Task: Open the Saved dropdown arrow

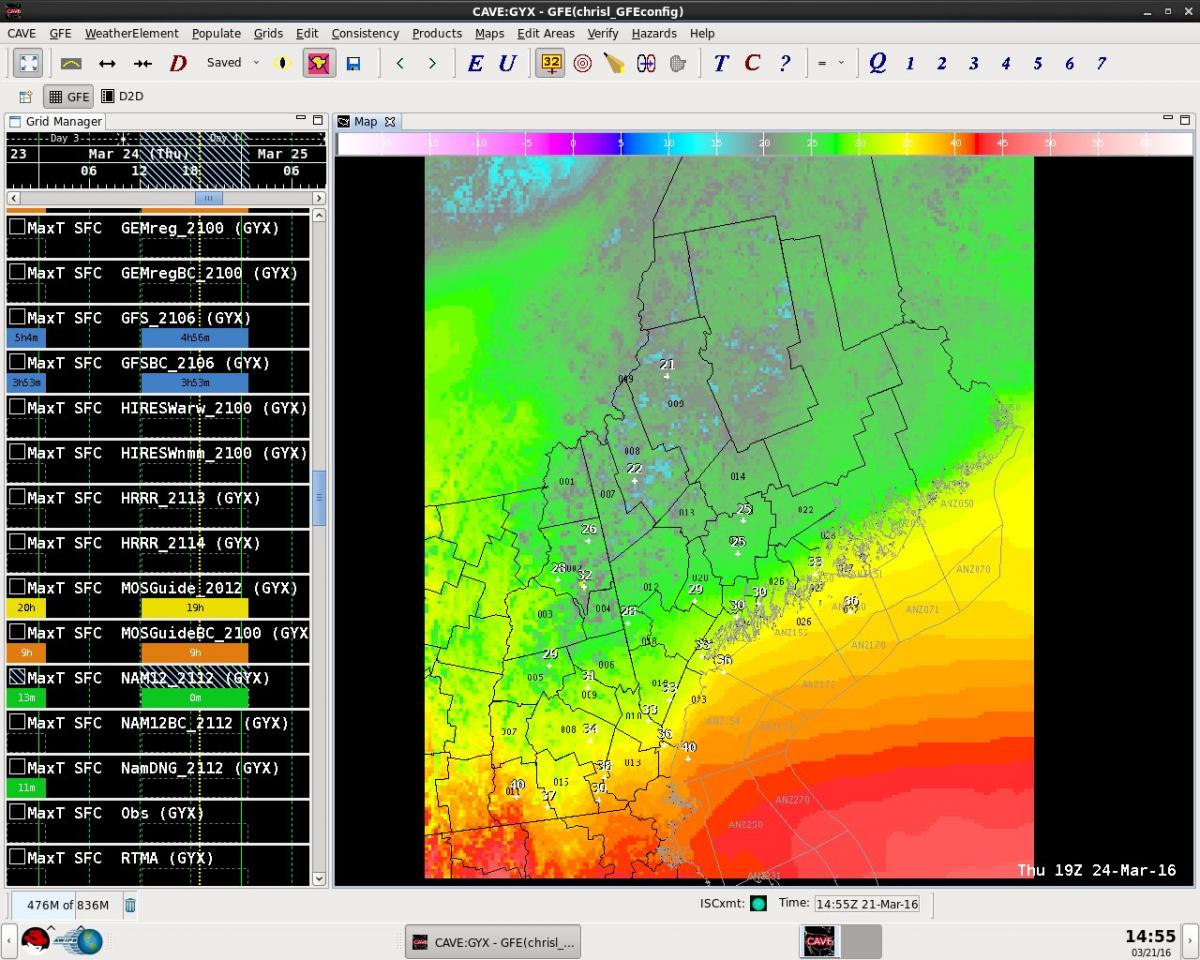Action: pyautogui.click(x=256, y=63)
